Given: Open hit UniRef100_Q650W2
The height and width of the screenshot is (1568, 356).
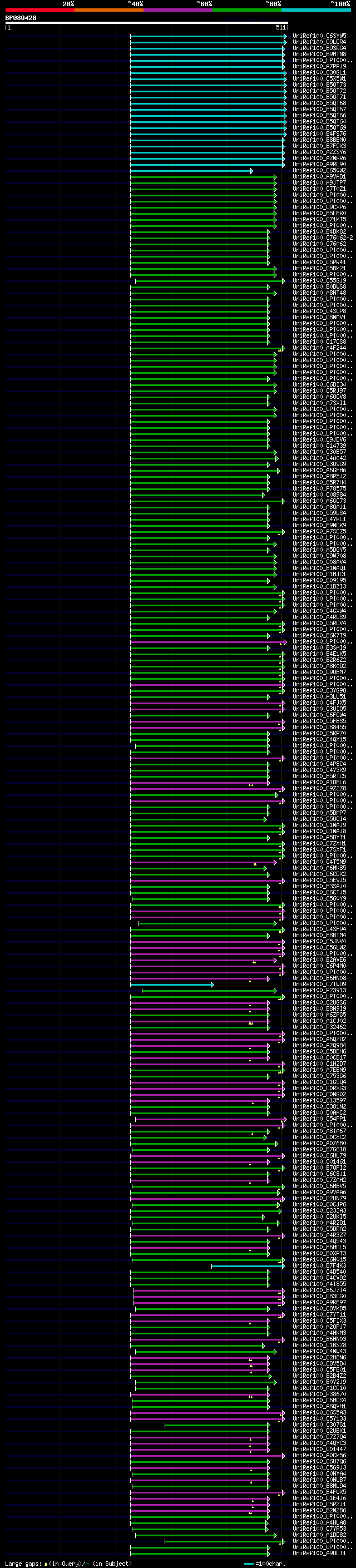Looking at the screenshot, I should pyautogui.click(x=319, y=170).
